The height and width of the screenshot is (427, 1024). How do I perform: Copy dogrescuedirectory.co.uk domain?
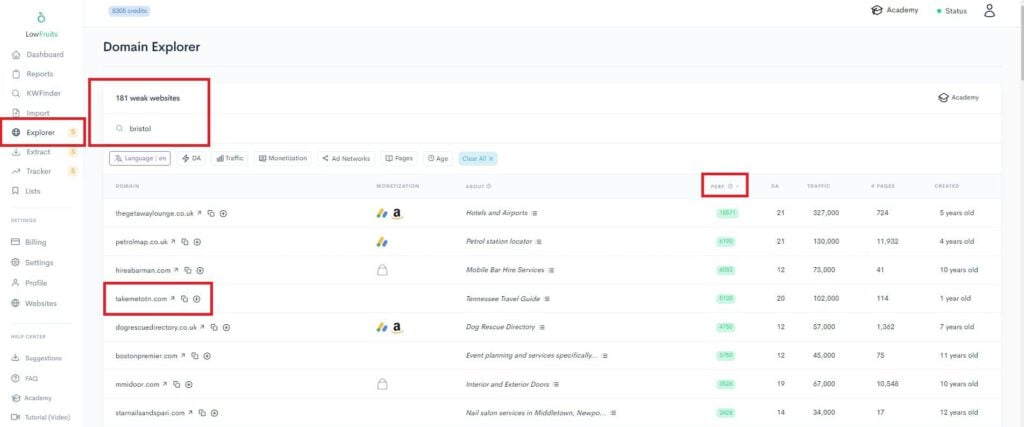click(x=214, y=327)
